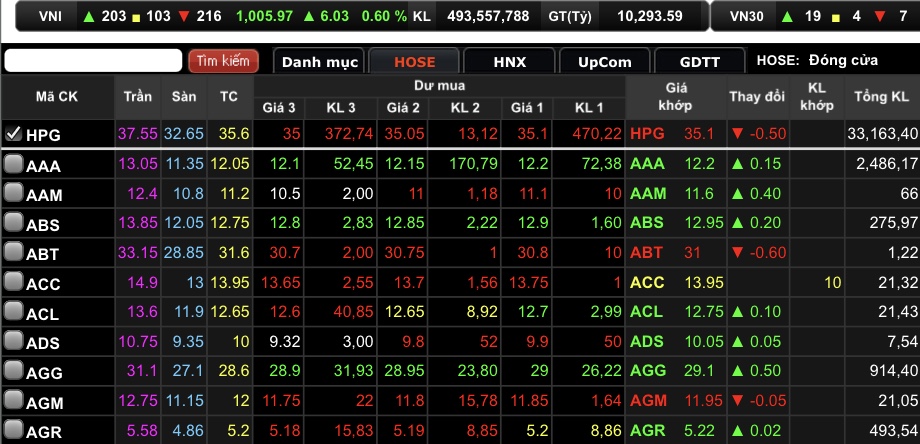Click the HPG red symbol in Giá khớp
Screen dimensions: 920x444
point(647,134)
